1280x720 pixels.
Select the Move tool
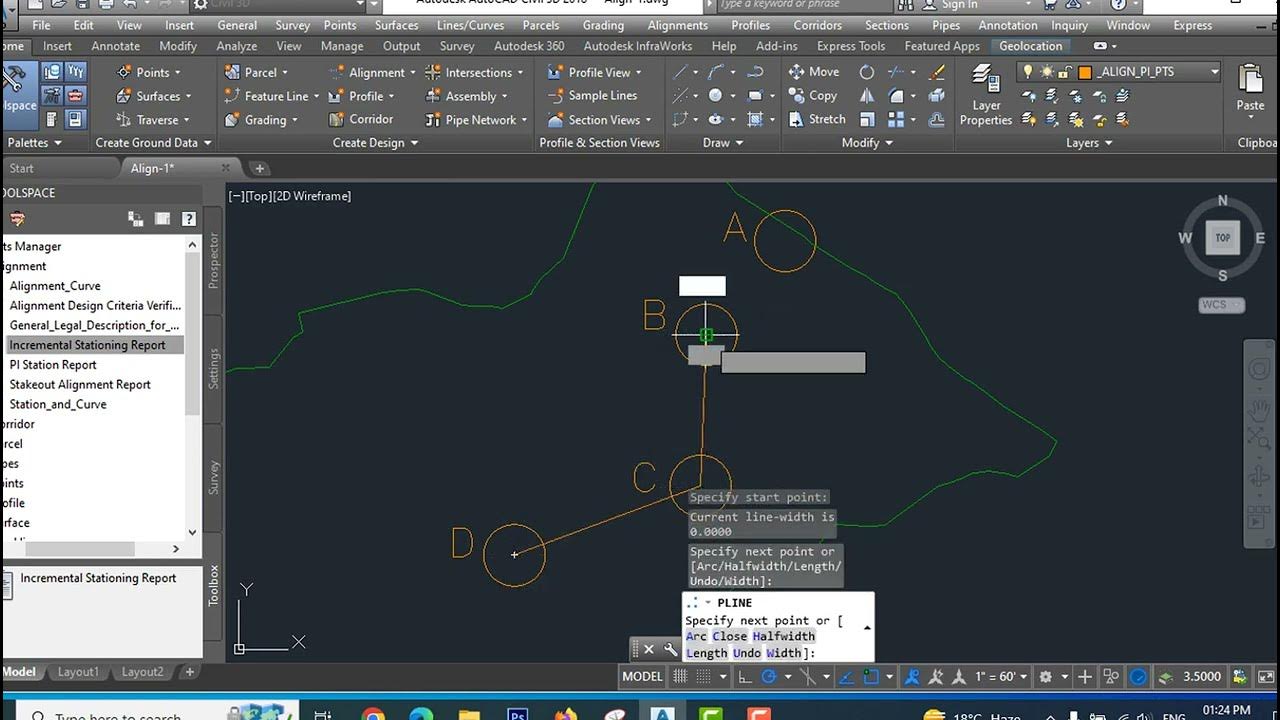(814, 72)
